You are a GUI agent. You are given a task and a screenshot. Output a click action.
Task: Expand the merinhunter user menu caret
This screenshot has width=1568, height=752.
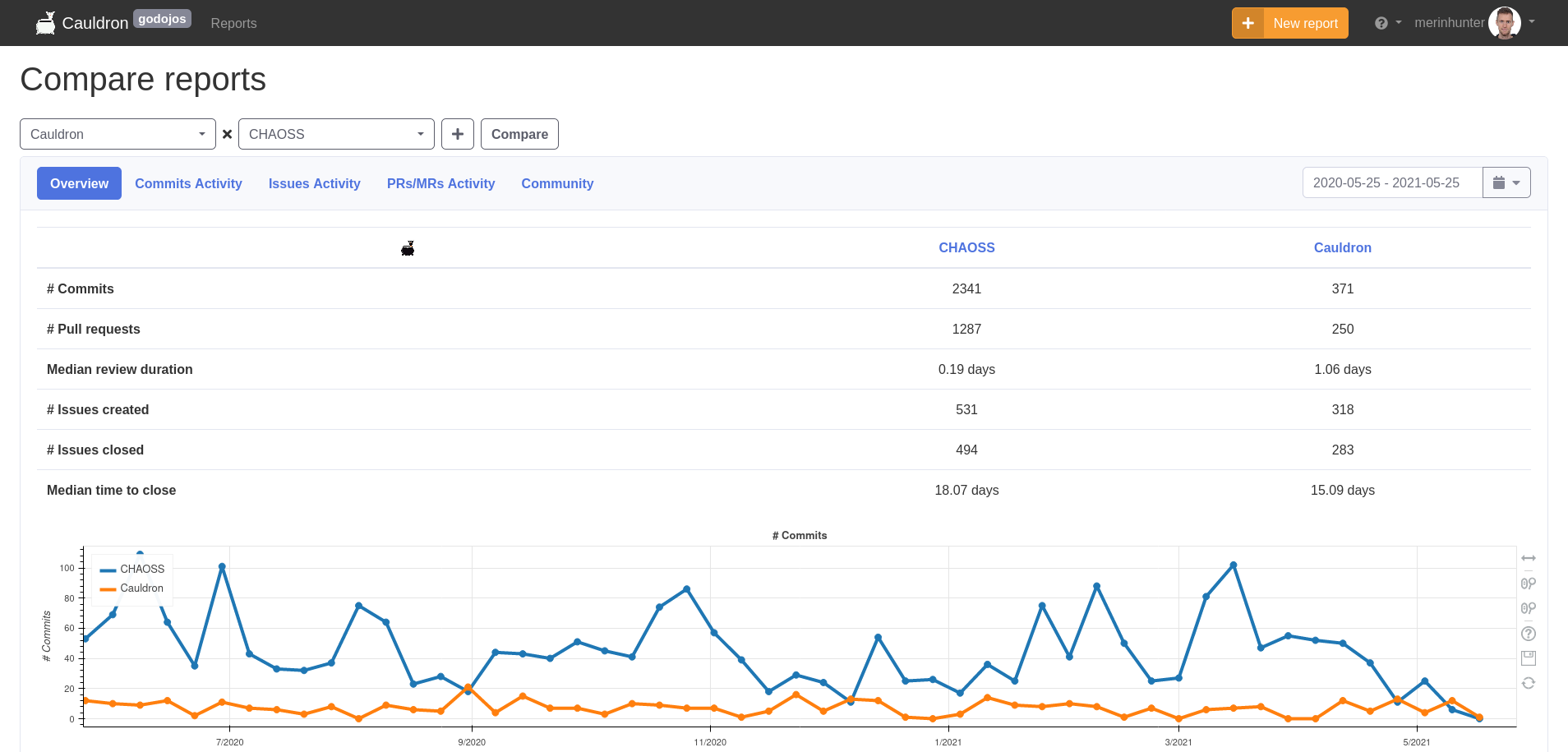coord(1532,22)
